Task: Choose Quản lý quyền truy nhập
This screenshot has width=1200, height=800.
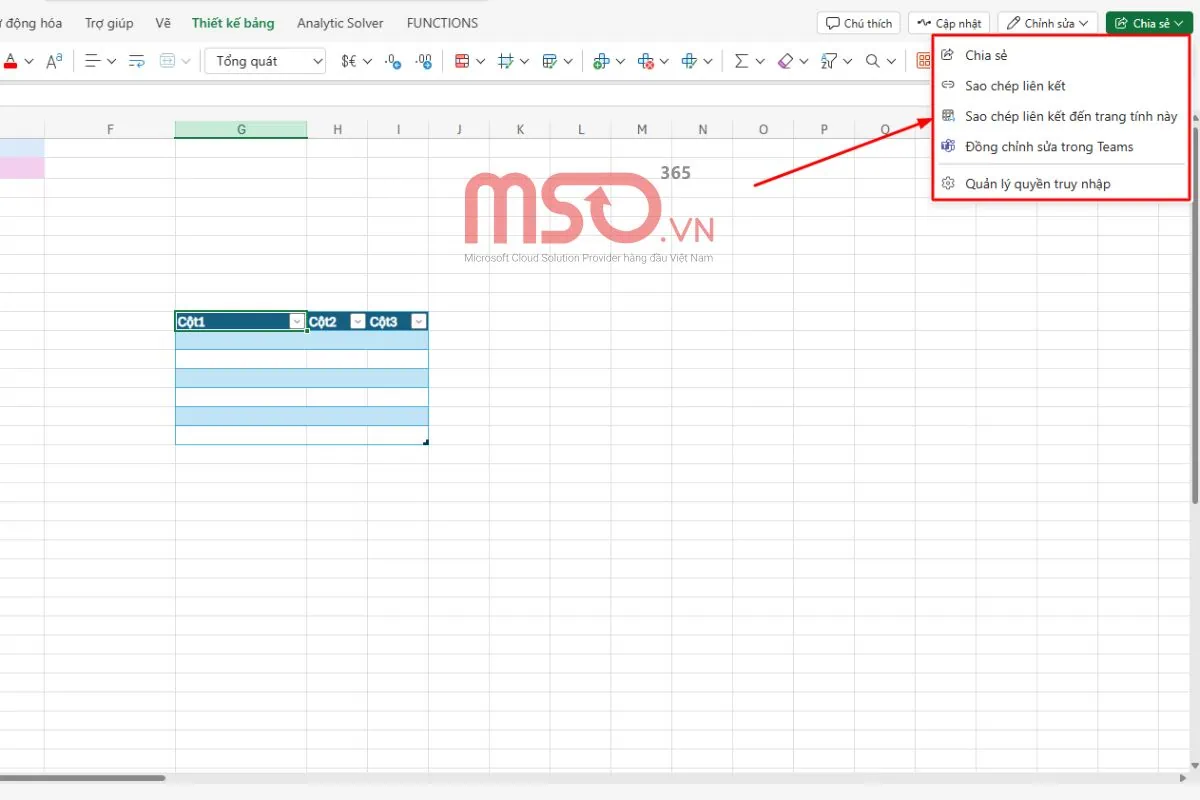Action: [x=1037, y=184]
